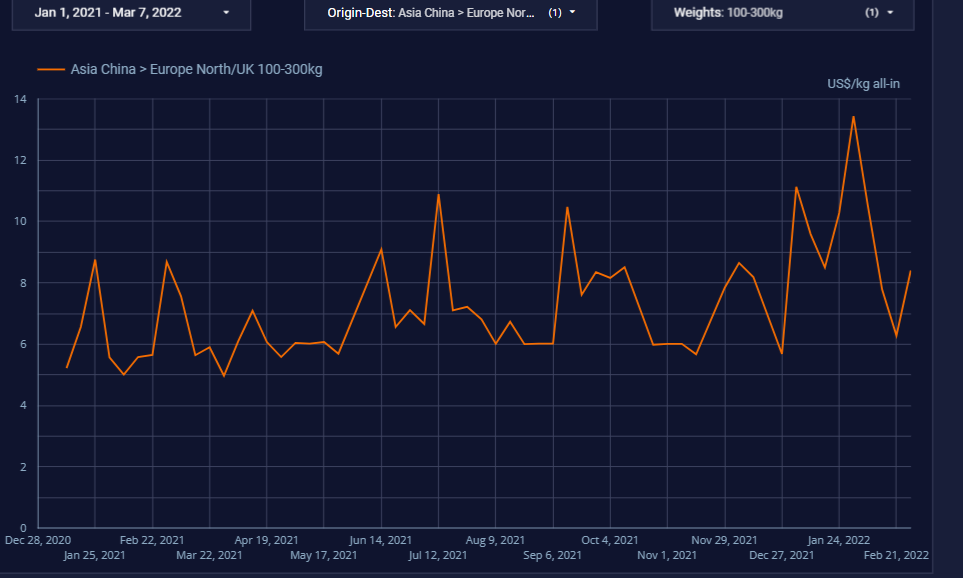Screen dimensions: 963x578
Task: Click the first data point at the line start
Action: point(67,367)
